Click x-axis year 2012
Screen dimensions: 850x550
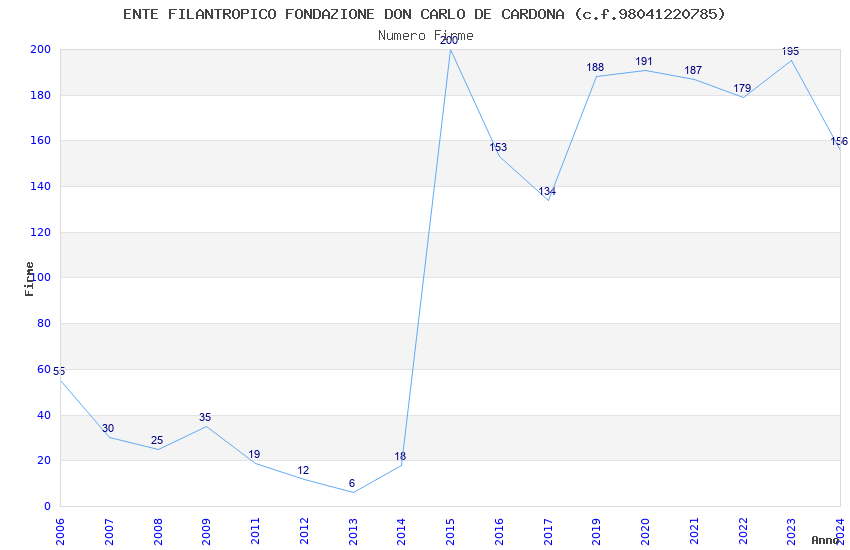(x=304, y=531)
